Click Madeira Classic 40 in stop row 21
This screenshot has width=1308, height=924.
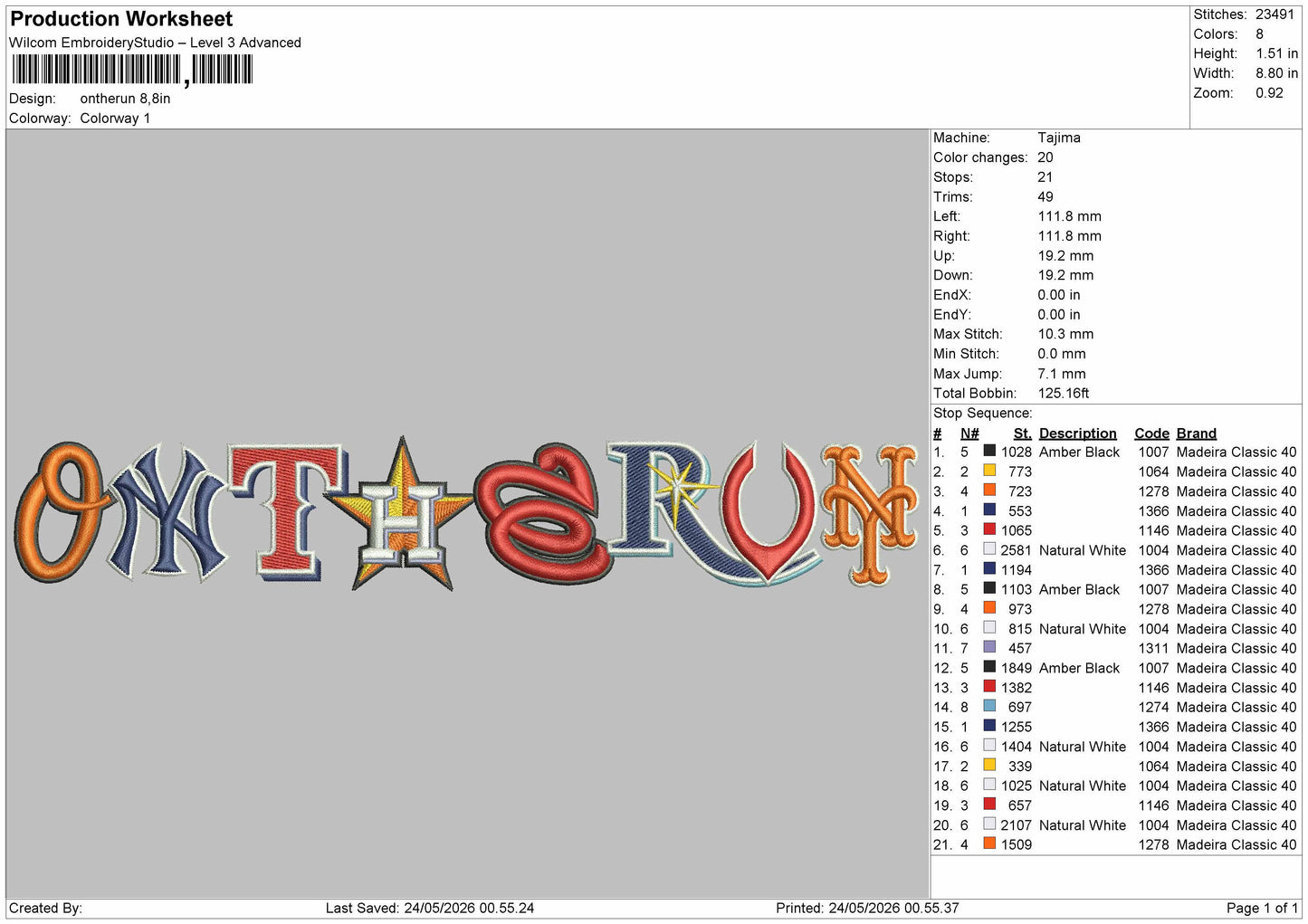1236,844
